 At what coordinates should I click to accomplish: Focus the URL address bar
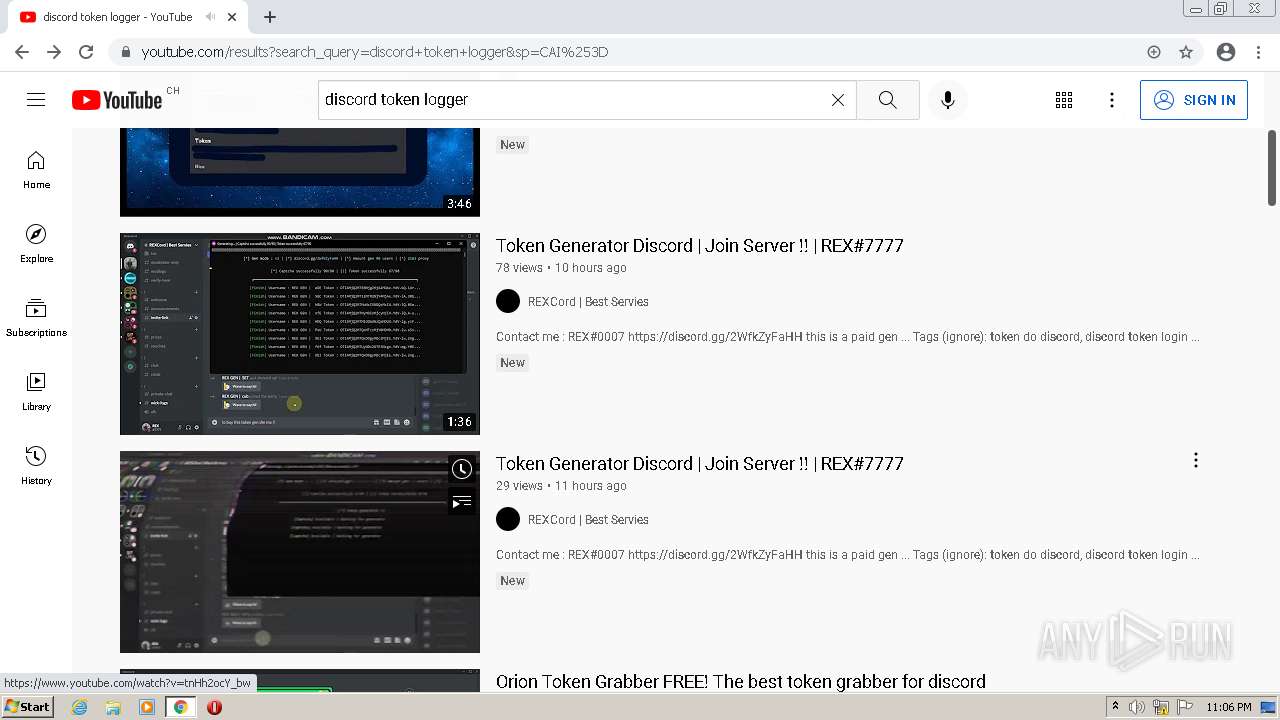tap(640, 52)
